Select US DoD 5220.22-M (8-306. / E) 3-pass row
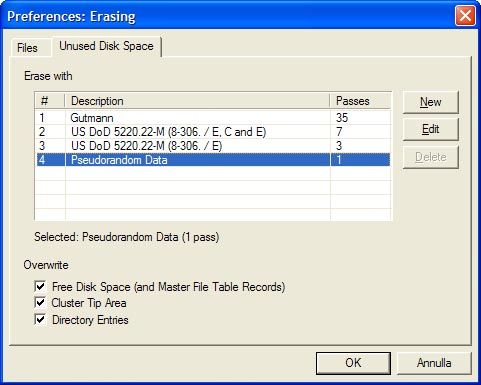481x385 pixels. pyautogui.click(x=213, y=146)
